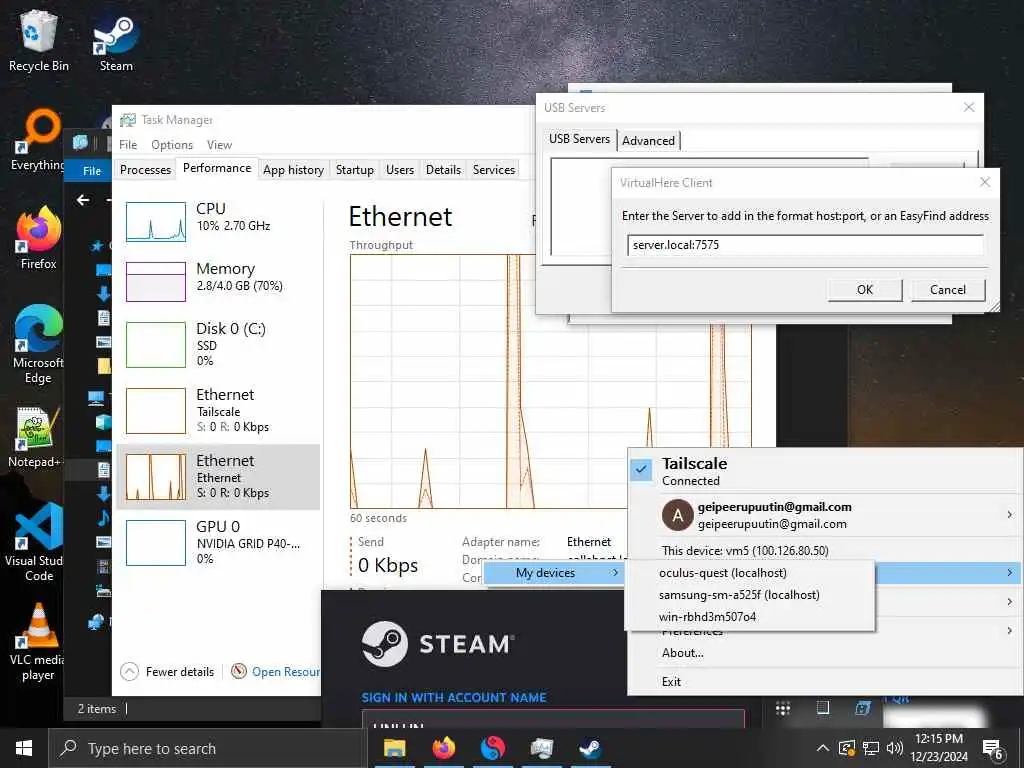
Task: Open the network icon in the system tray
Action: coord(871,748)
